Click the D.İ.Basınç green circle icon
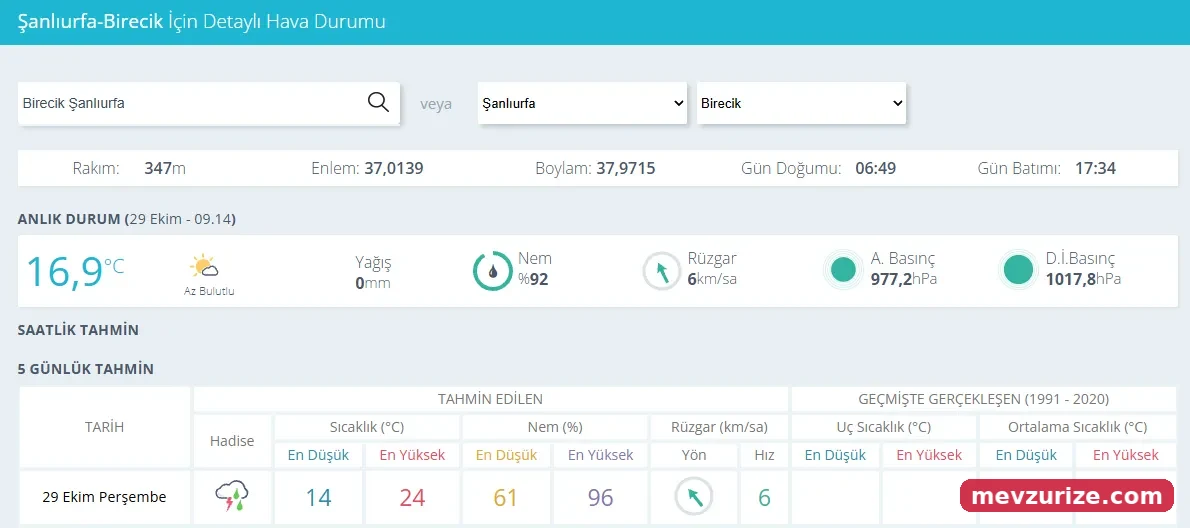 coord(1018,270)
